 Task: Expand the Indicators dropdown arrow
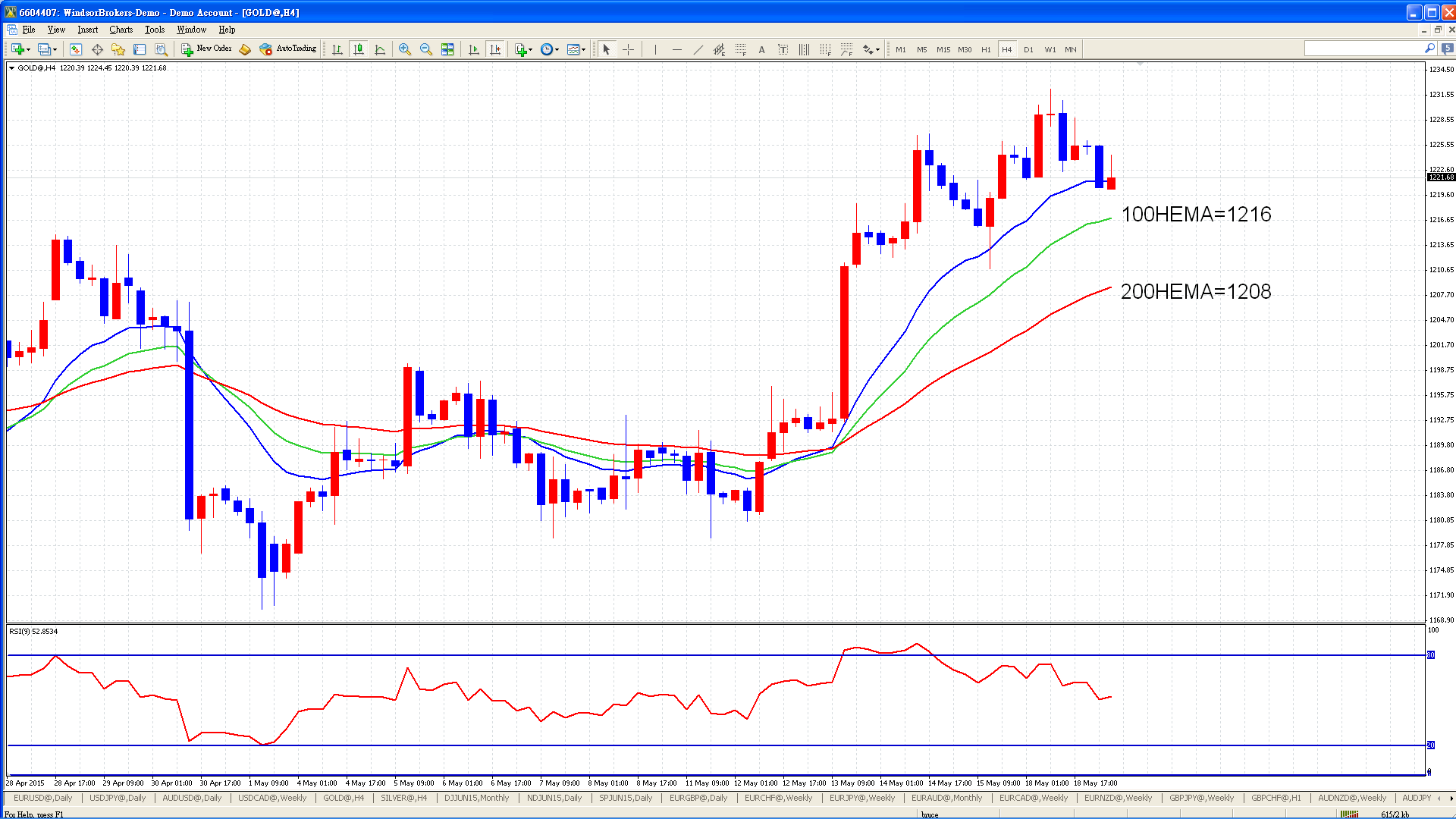[x=531, y=49]
